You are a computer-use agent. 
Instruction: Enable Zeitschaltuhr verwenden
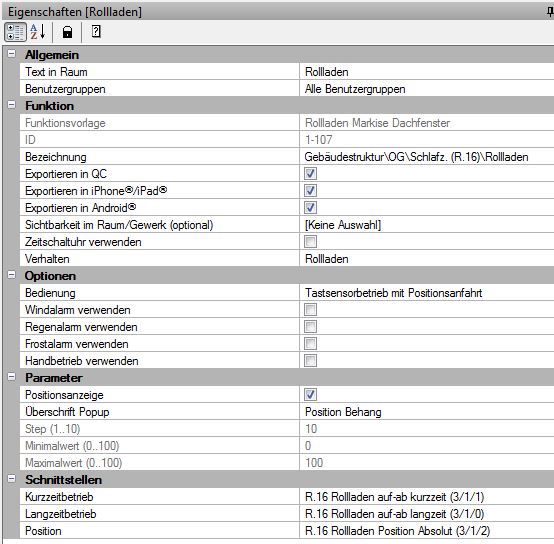(310, 242)
